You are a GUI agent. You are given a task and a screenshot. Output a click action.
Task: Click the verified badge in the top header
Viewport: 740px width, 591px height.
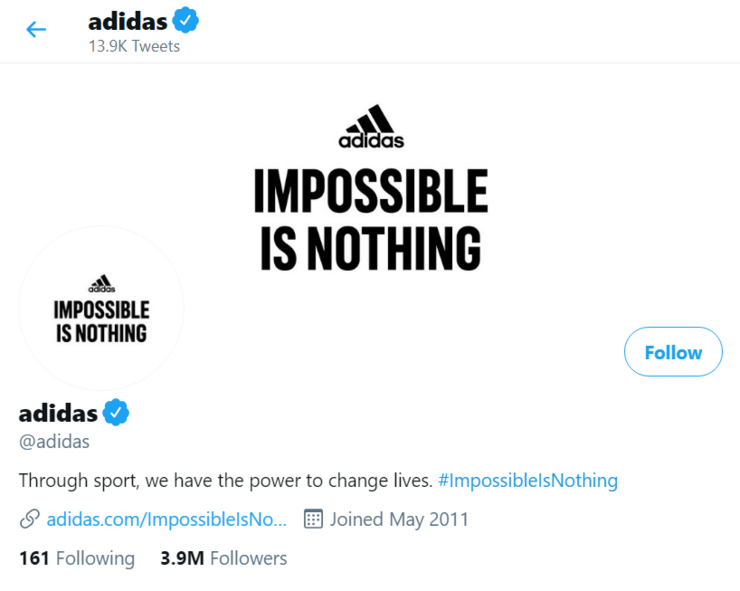[185, 20]
